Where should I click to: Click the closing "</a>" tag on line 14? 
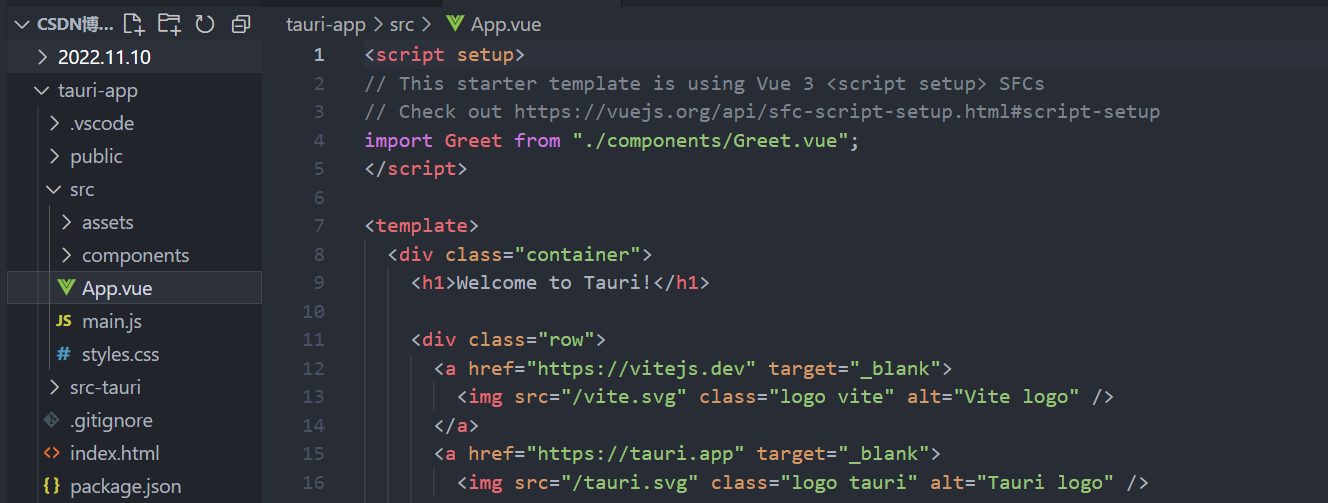click(x=457, y=426)
